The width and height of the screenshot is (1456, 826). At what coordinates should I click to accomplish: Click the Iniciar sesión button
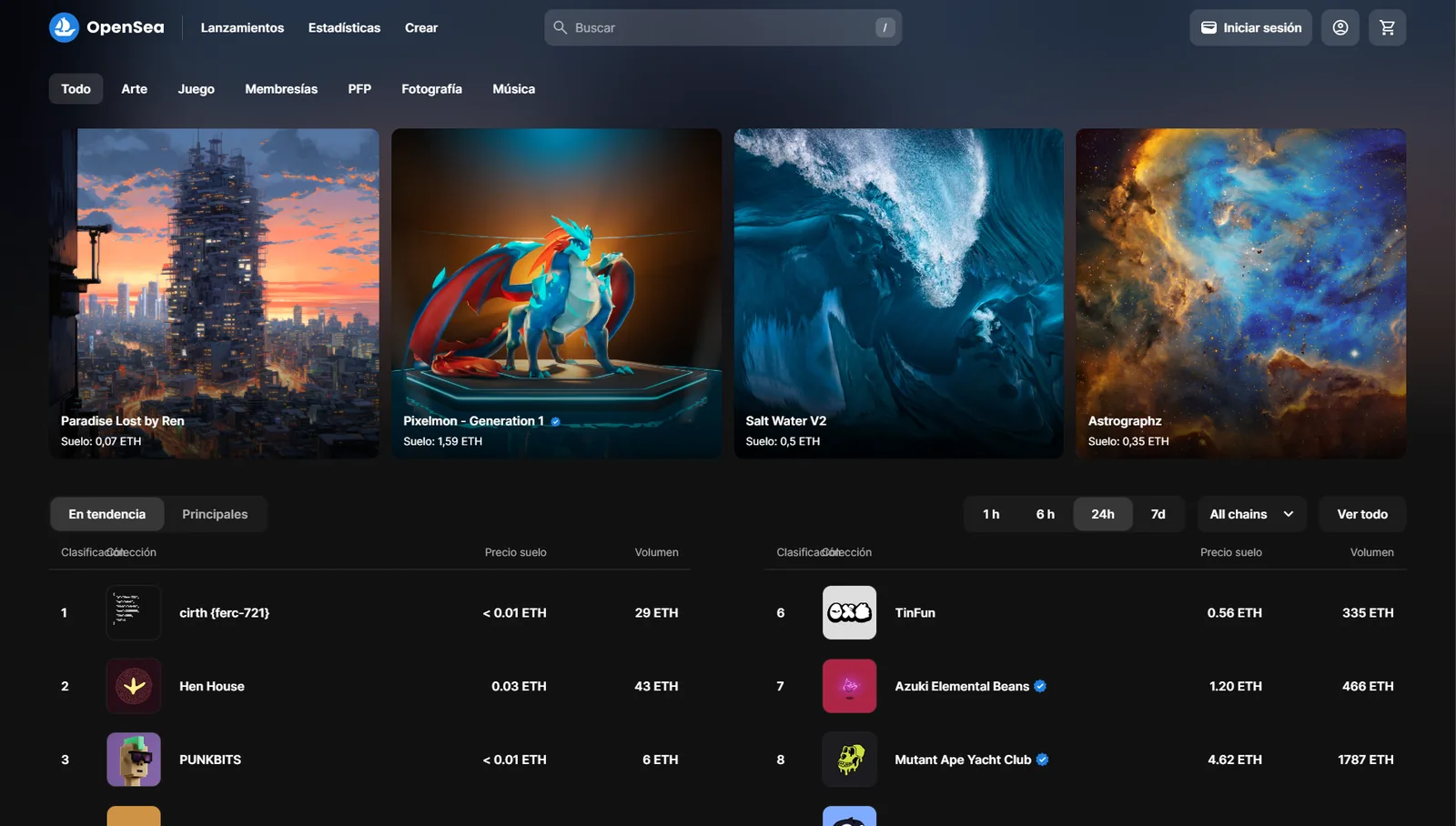click(x=1250, y=27)
